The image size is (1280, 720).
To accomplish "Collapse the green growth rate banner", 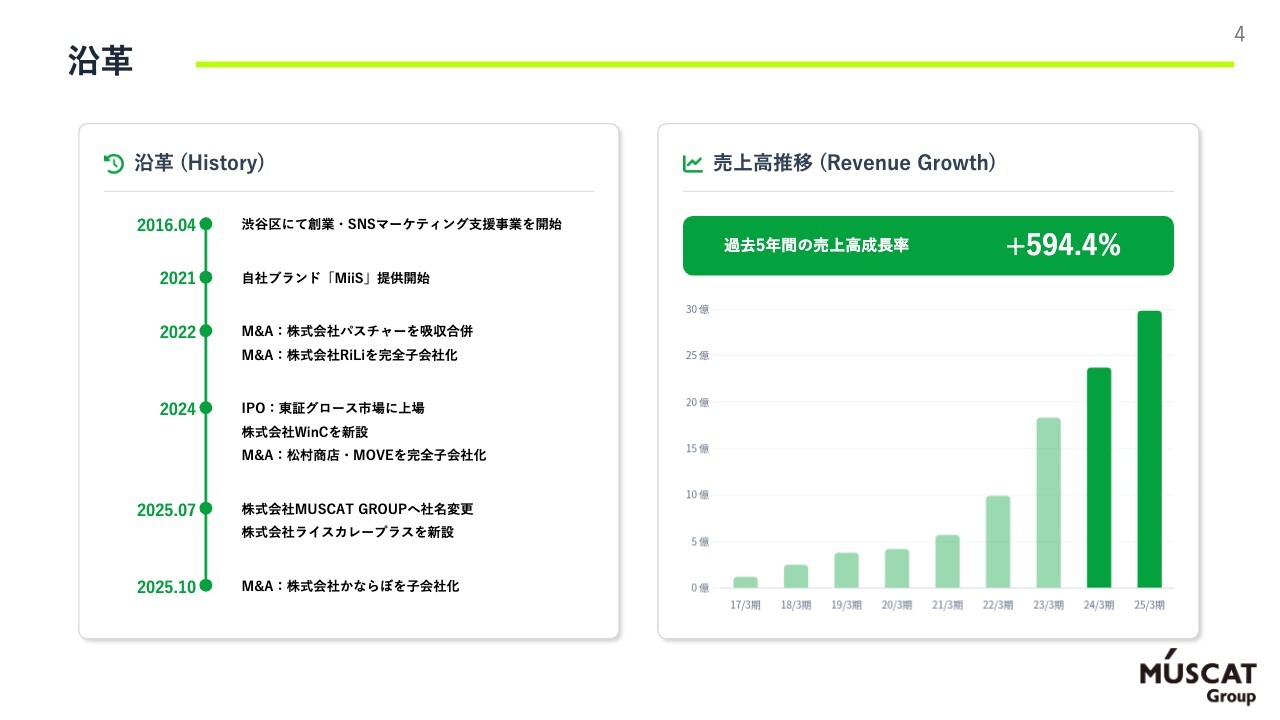I will point(927,245).
